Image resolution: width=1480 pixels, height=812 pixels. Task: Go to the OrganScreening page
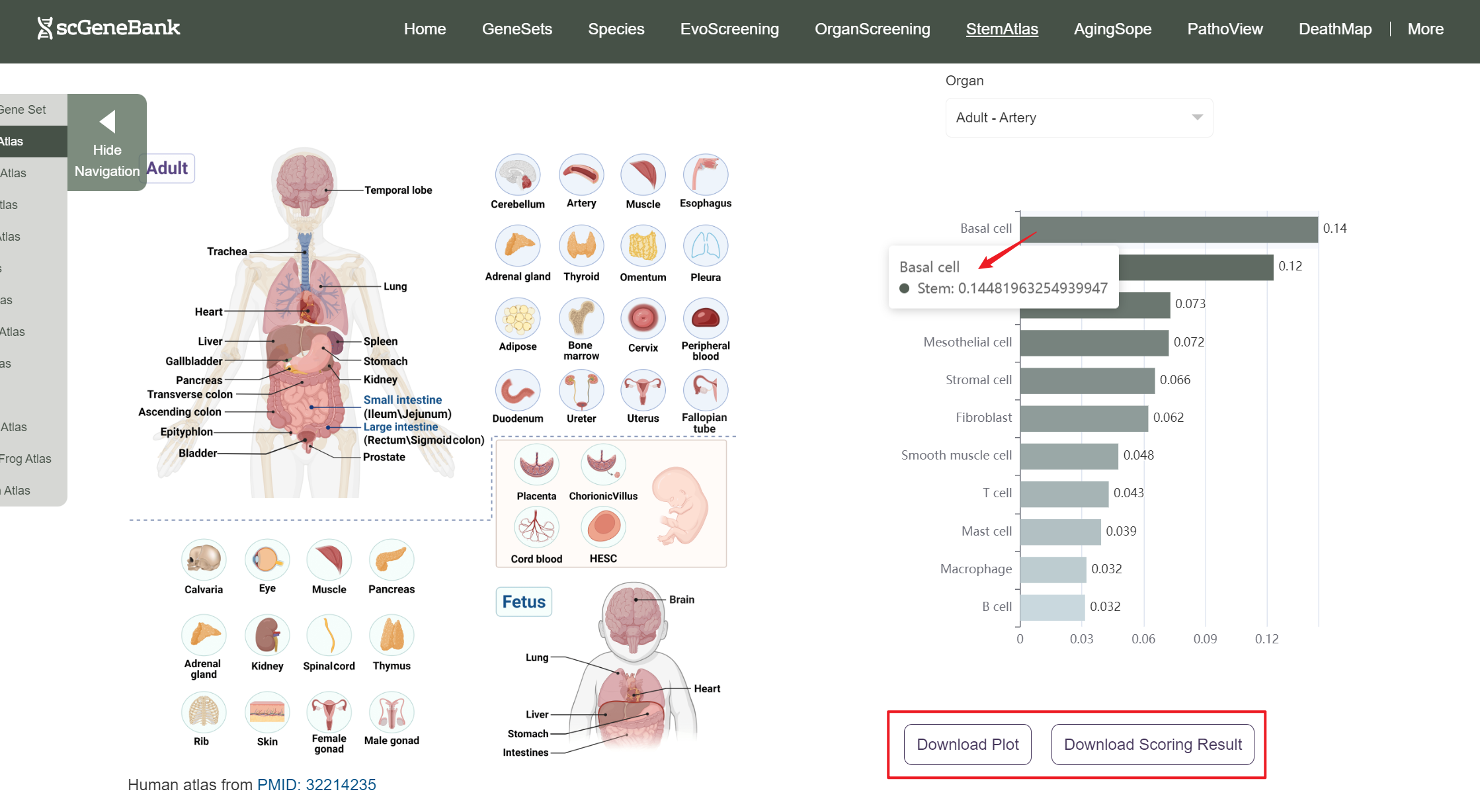[x=872, y=29]
